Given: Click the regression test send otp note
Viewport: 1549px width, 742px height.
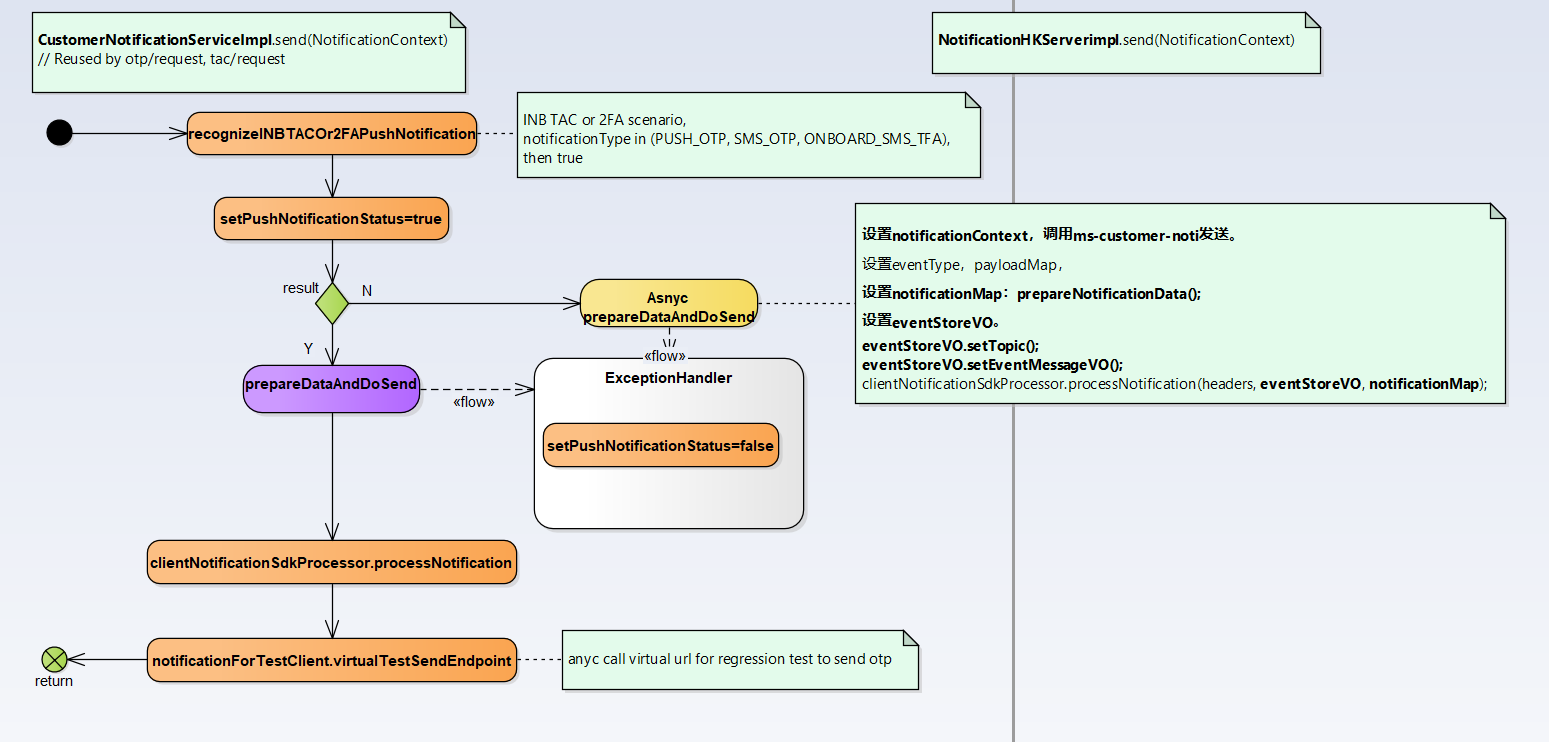Looking at the screenshot, I should (x=739, y=660).
